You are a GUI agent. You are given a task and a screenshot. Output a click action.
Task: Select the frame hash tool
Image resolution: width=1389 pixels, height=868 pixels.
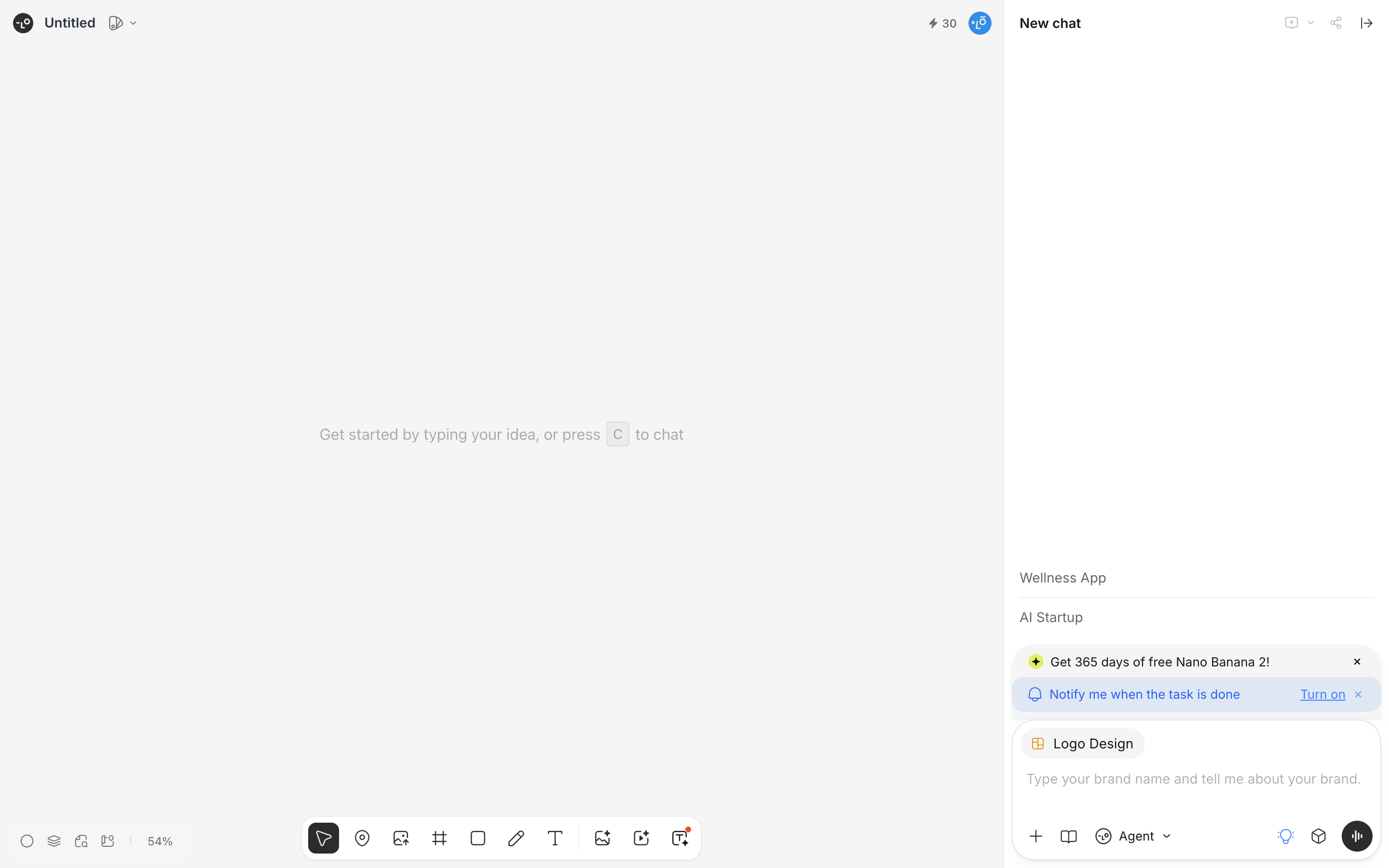pyautogui.click(x=439, y=838)
